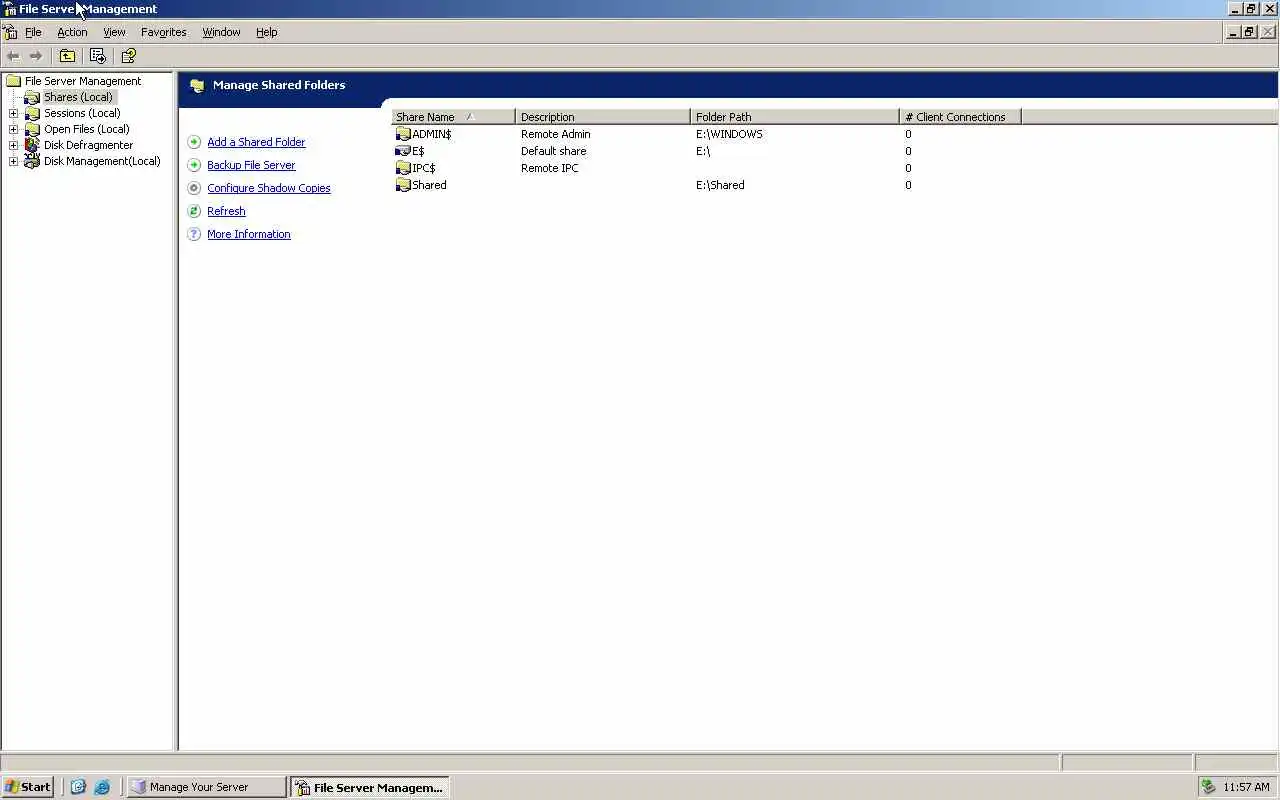1280x800 pixels.
Task: Select the Disk Defragmenter tree label
Action: pyautogui.click(x=88, y=145)
